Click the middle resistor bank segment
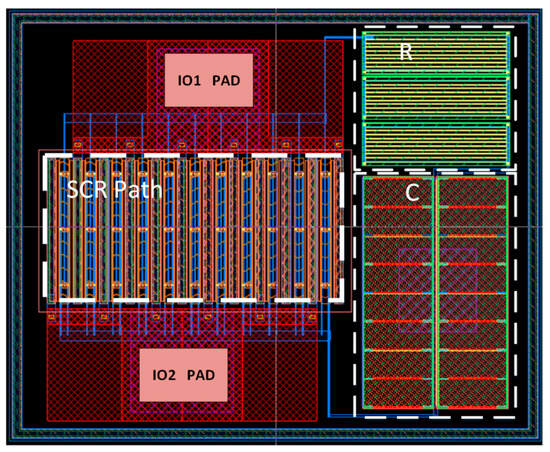Image resolution: width=550 pixels, height=452 pixels. [436, 99]
